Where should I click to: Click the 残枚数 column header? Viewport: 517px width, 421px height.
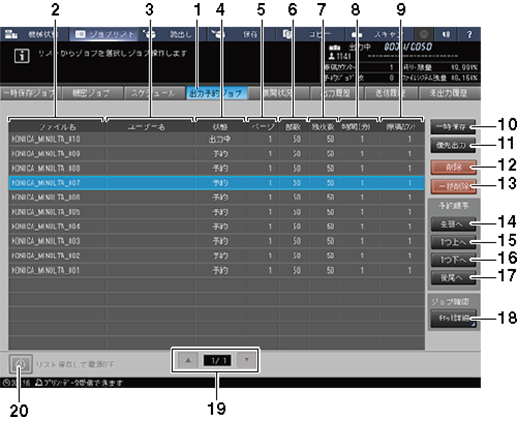click(323, 127)
